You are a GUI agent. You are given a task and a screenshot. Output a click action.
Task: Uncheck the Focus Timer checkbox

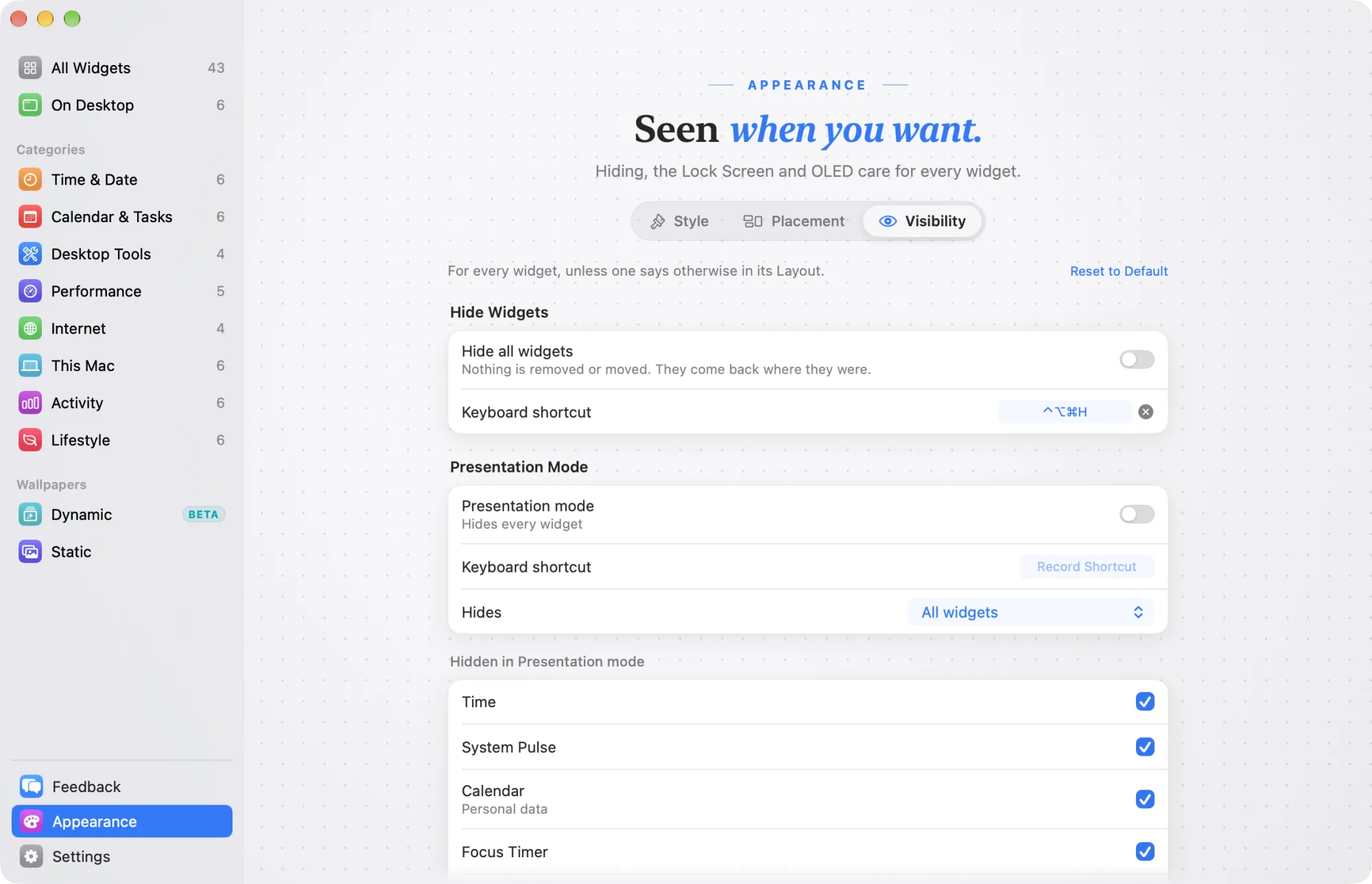coord(1145,852)
